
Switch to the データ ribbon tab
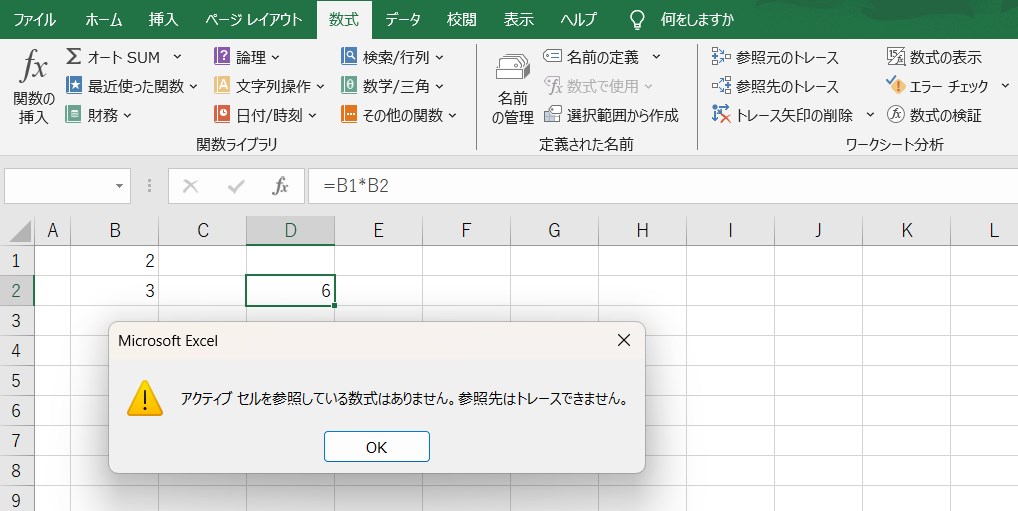[402, 19]
